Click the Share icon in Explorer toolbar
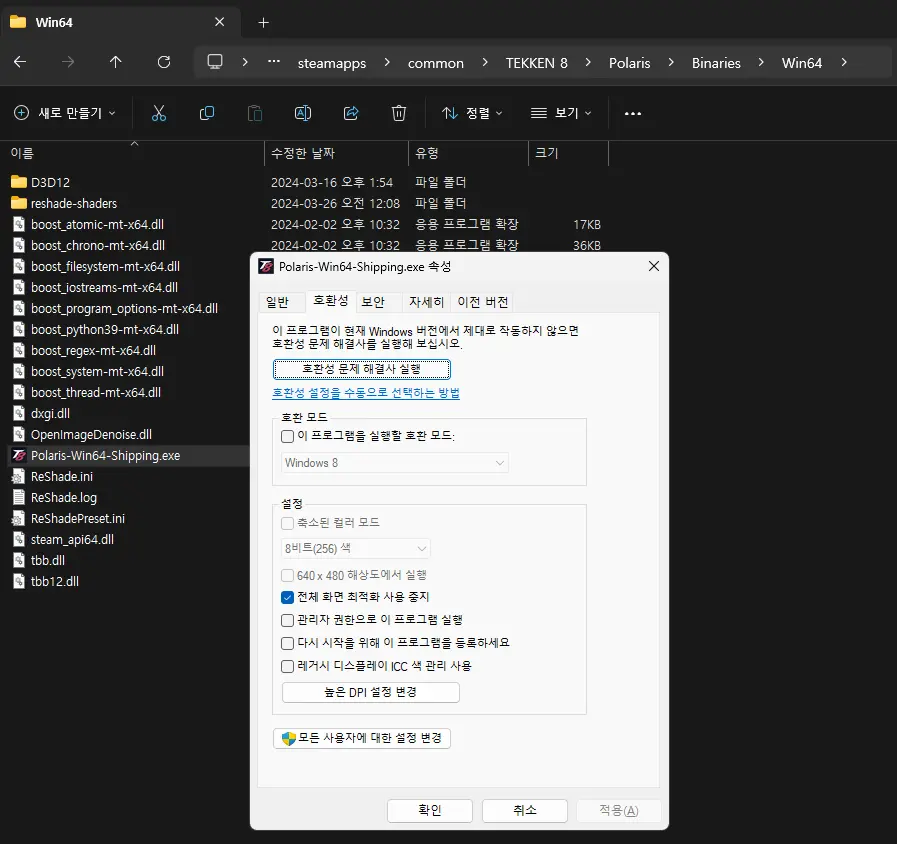The height and width of the screenshot is (844, 897). click(351, 113)
